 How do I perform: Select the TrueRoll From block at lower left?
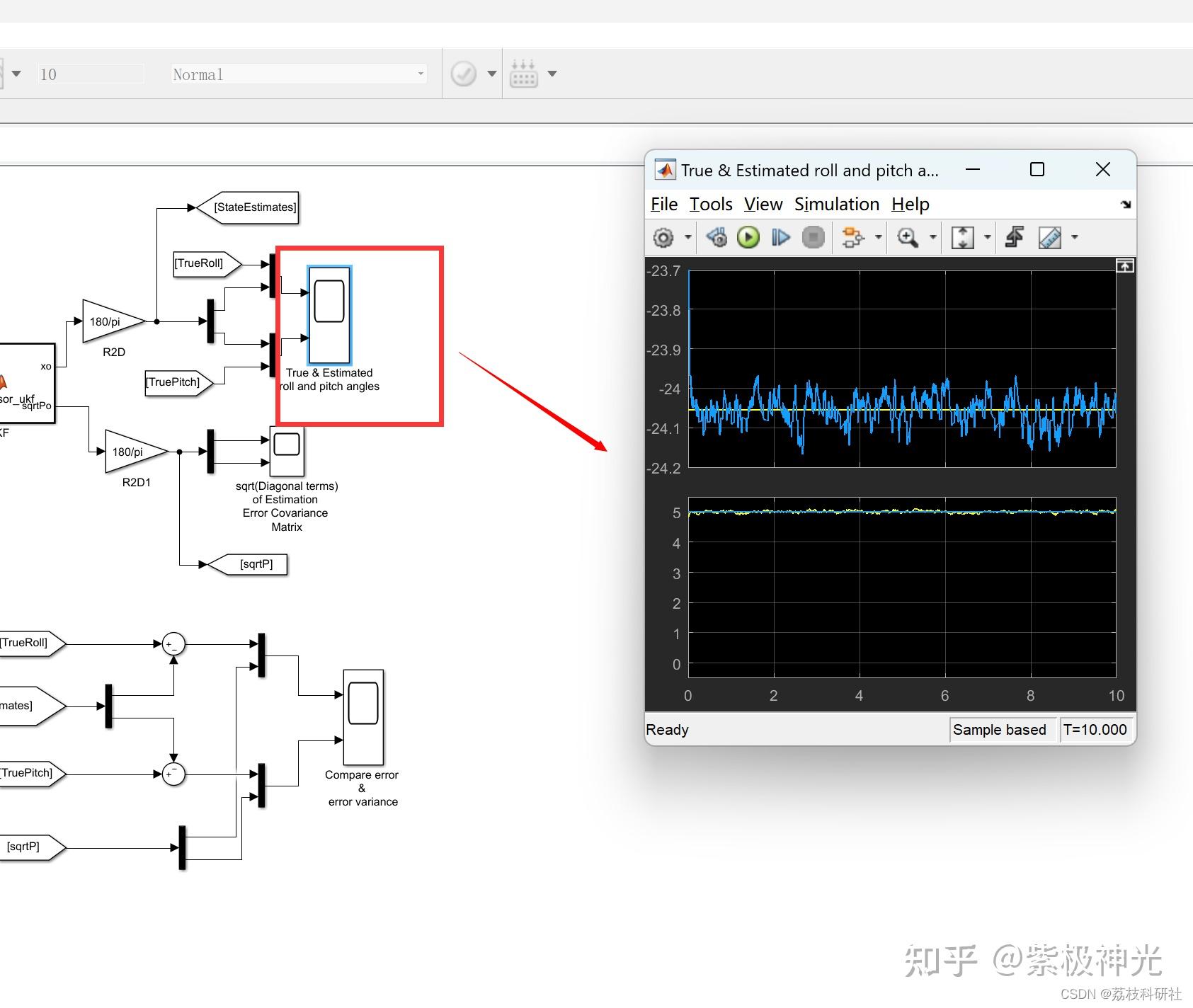click(x=33, y=643)
